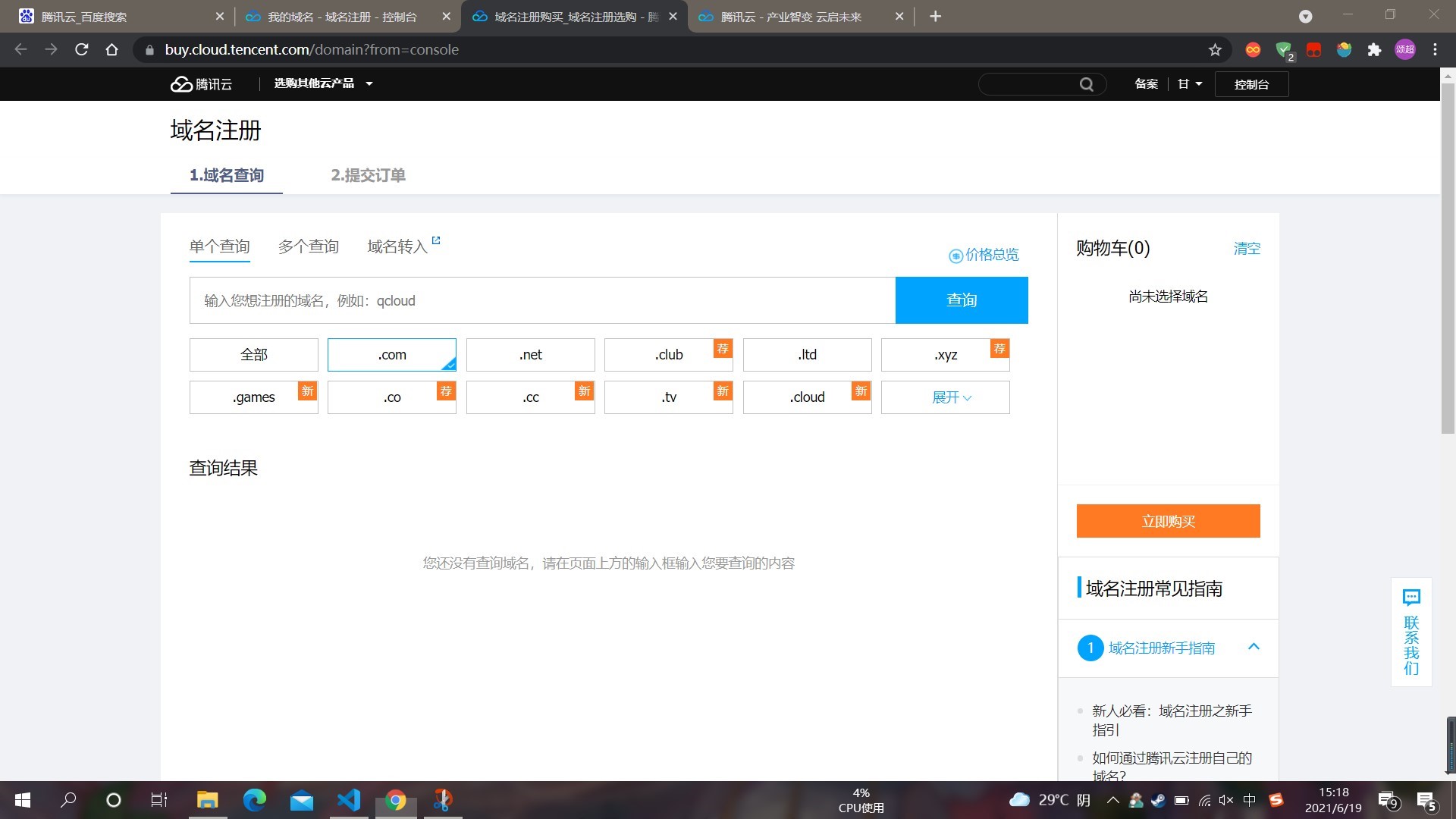
Task: Open the 甘 account dropdown
Action: click(x=1190, y=84)
